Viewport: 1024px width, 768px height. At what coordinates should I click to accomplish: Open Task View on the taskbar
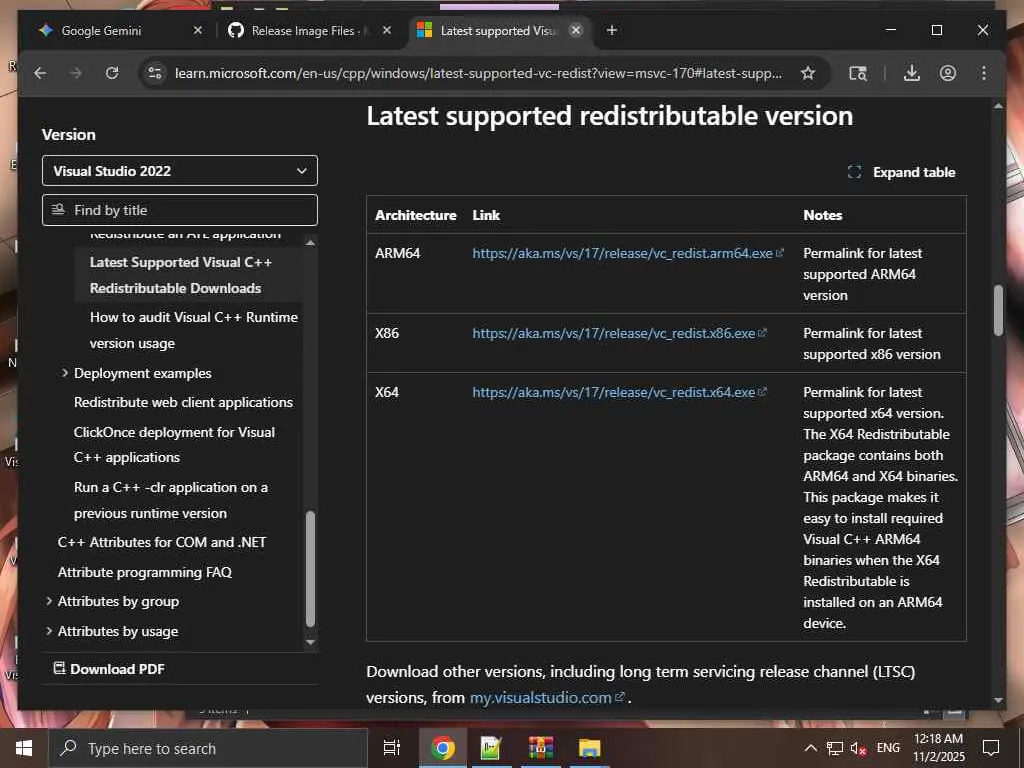click(392, 748)
